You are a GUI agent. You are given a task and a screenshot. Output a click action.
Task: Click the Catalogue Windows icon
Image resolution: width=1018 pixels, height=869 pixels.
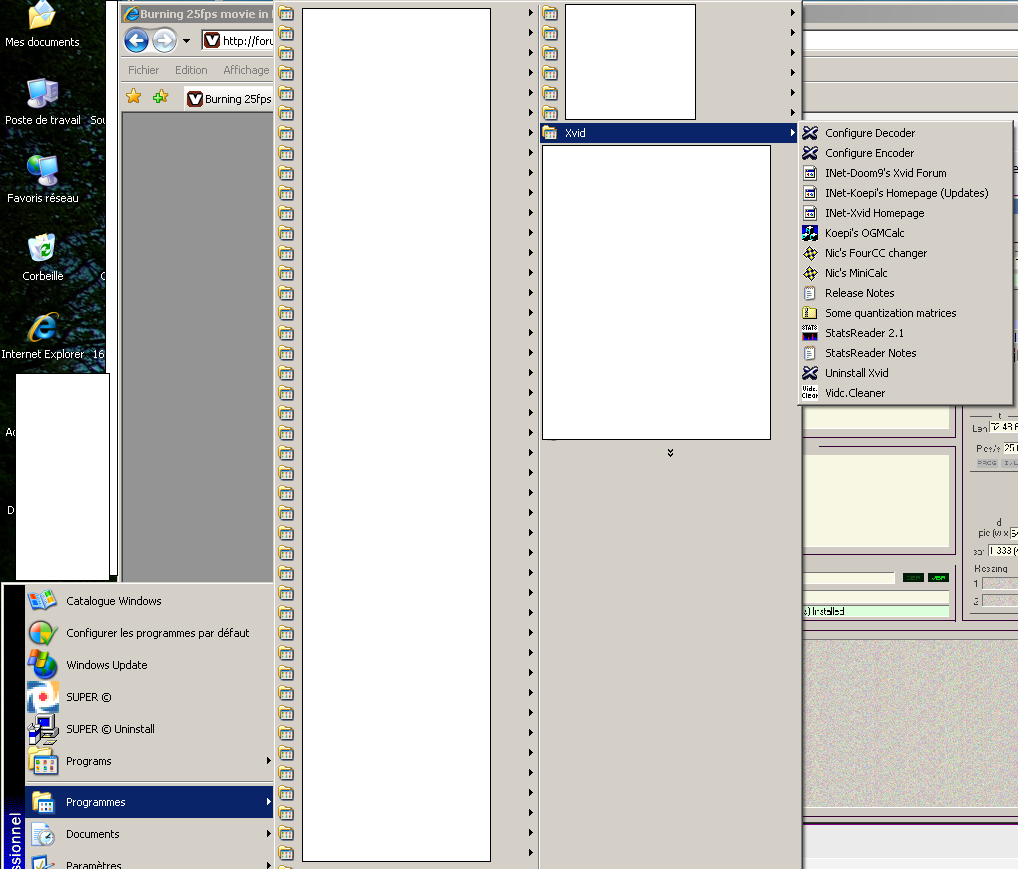point(42,601)
